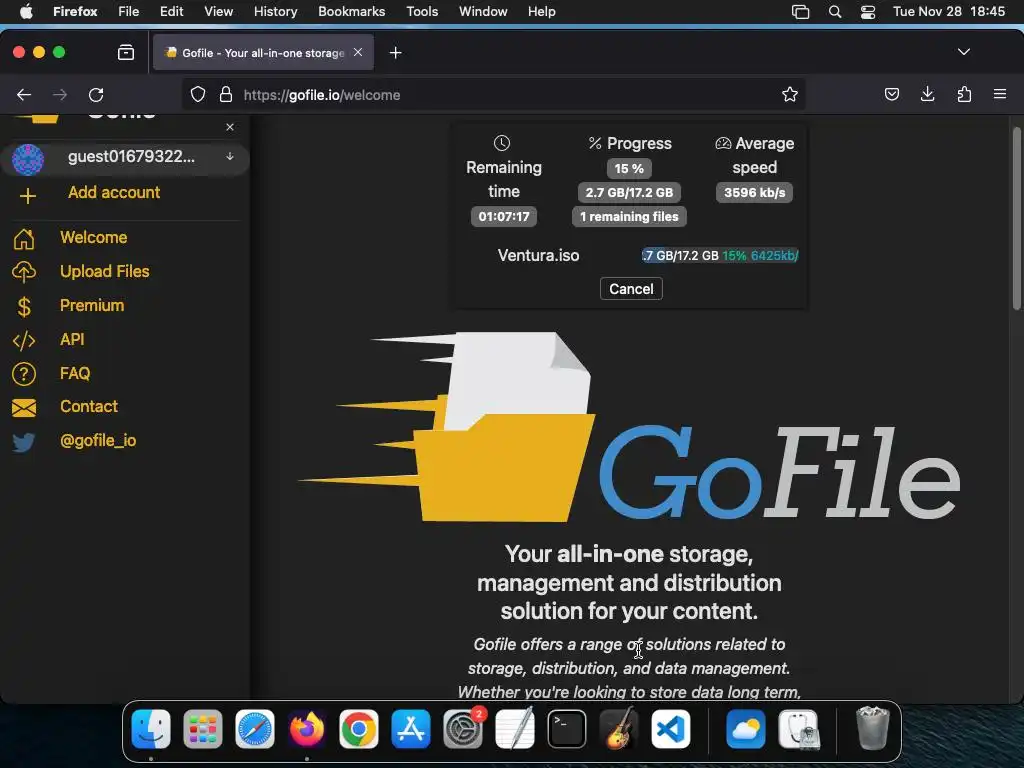Image resolution: width=1024 pixels, height=768 pixels.
Task: Click the guest account avatar
Action: (27, 159)
